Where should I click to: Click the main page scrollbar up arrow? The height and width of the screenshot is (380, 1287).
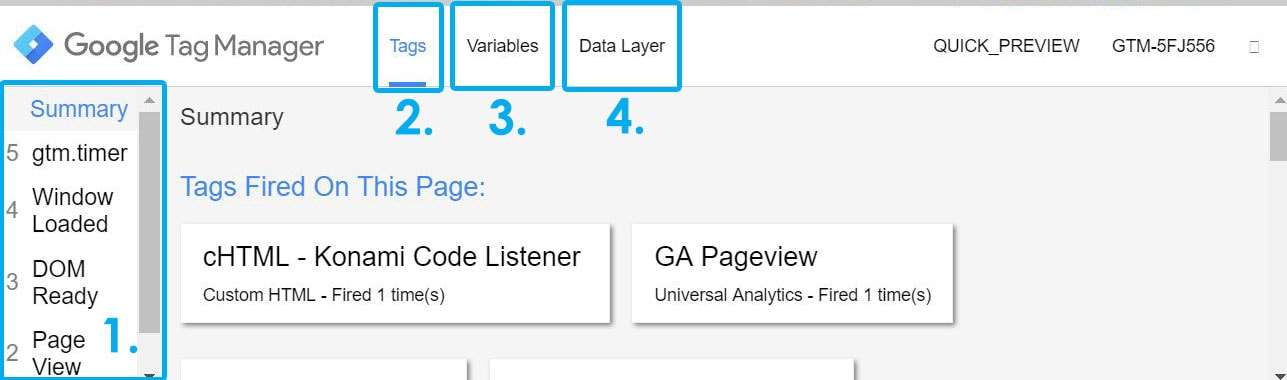pyautogui.click(x=1278, y=99)
